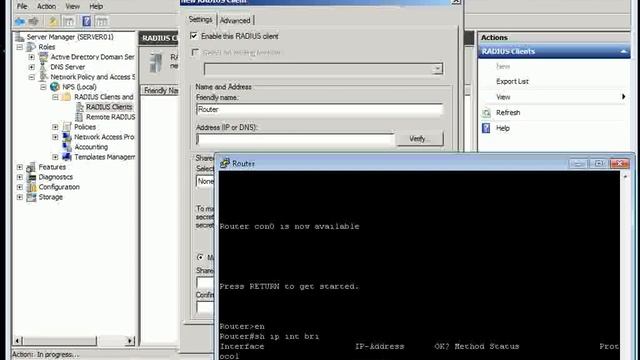Click the Friendly Name column header
The height and width of the screenshot is (360, 640).
coord(161,91)
